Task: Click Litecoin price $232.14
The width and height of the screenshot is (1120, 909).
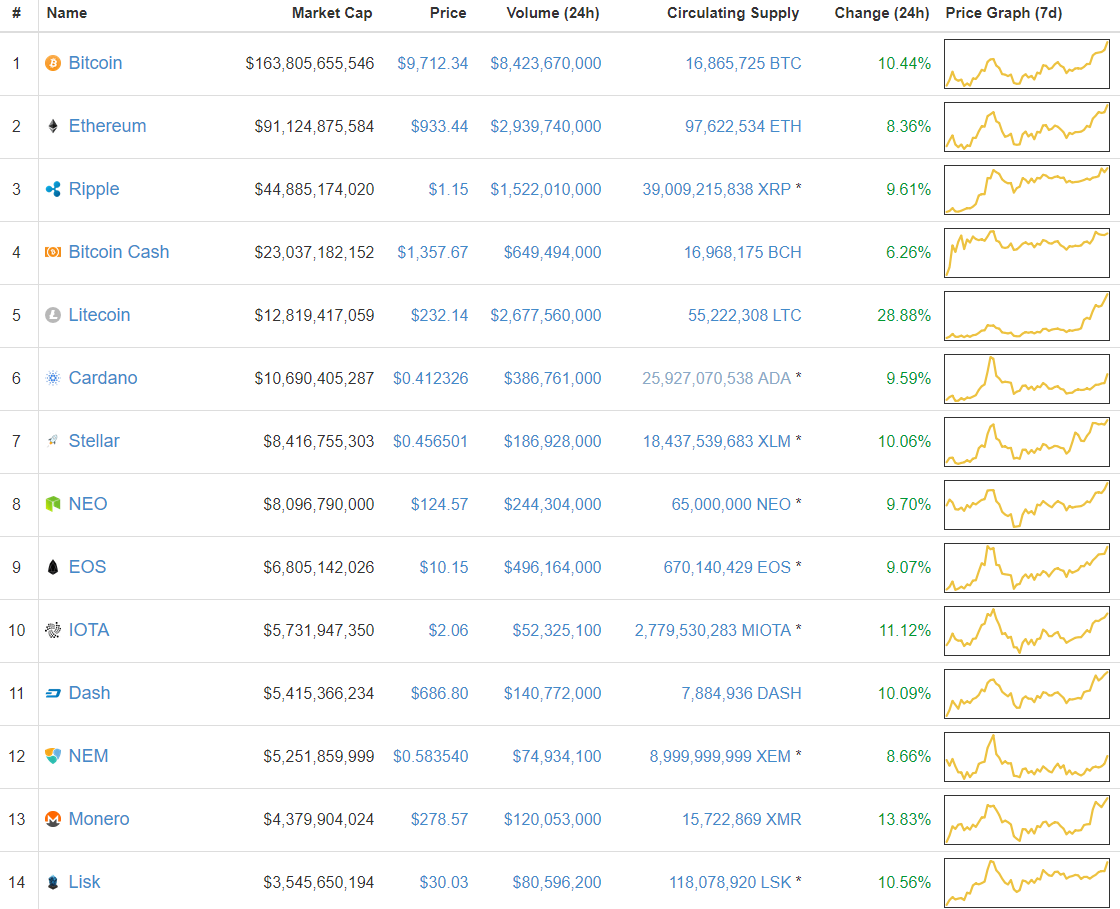Action: coord(439,315)
